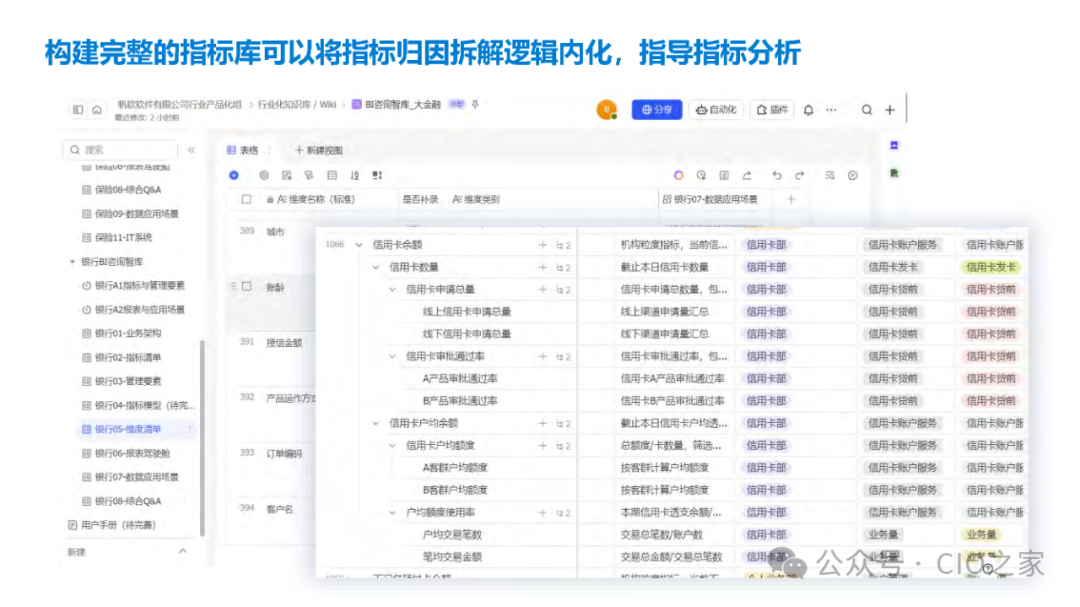This screenshot has width=1080, height=607.
Task: Click the sidebar vertical scrollbar
Action: [x=202, y=438]
